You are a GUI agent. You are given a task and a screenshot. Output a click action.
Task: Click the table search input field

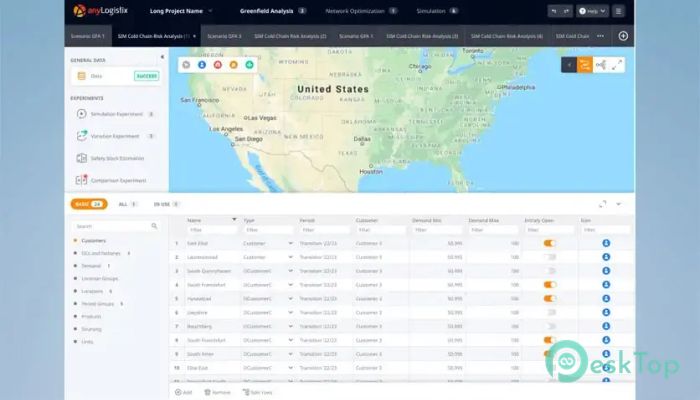tap(116, 226)
